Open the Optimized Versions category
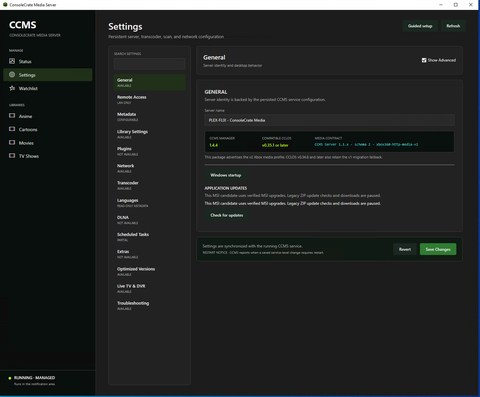The image size is (480, 397). (x=149, y=271)
